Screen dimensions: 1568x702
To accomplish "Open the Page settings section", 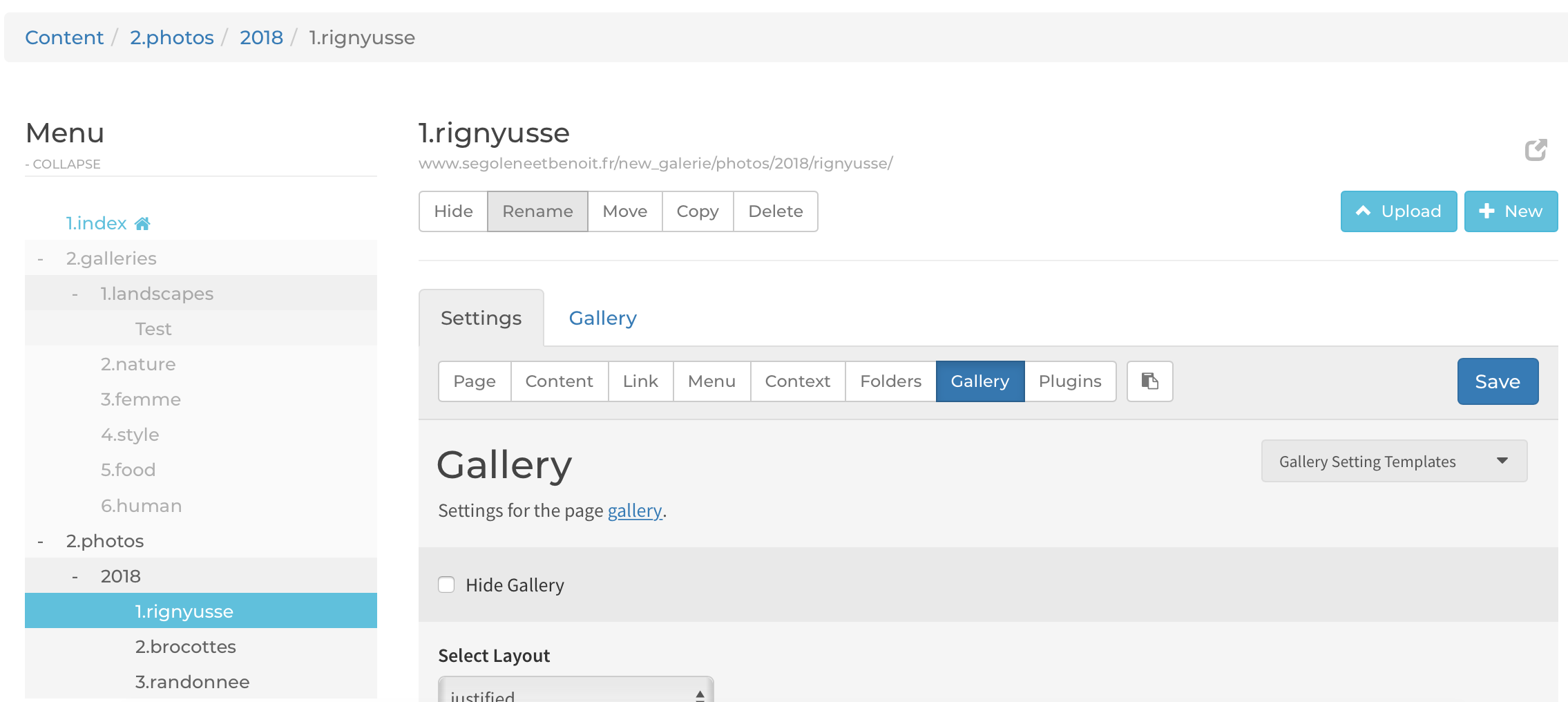I will (x=475, y=381).
